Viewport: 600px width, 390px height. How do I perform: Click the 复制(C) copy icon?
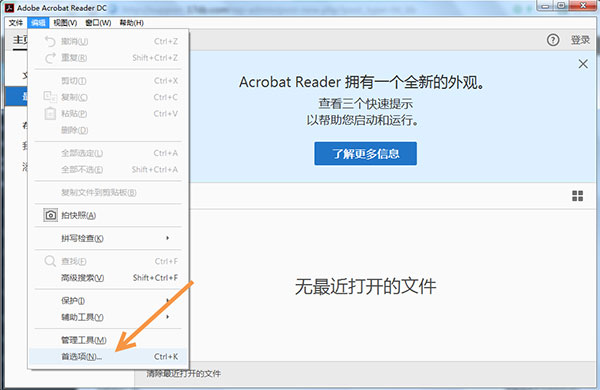tap(50, 97)
